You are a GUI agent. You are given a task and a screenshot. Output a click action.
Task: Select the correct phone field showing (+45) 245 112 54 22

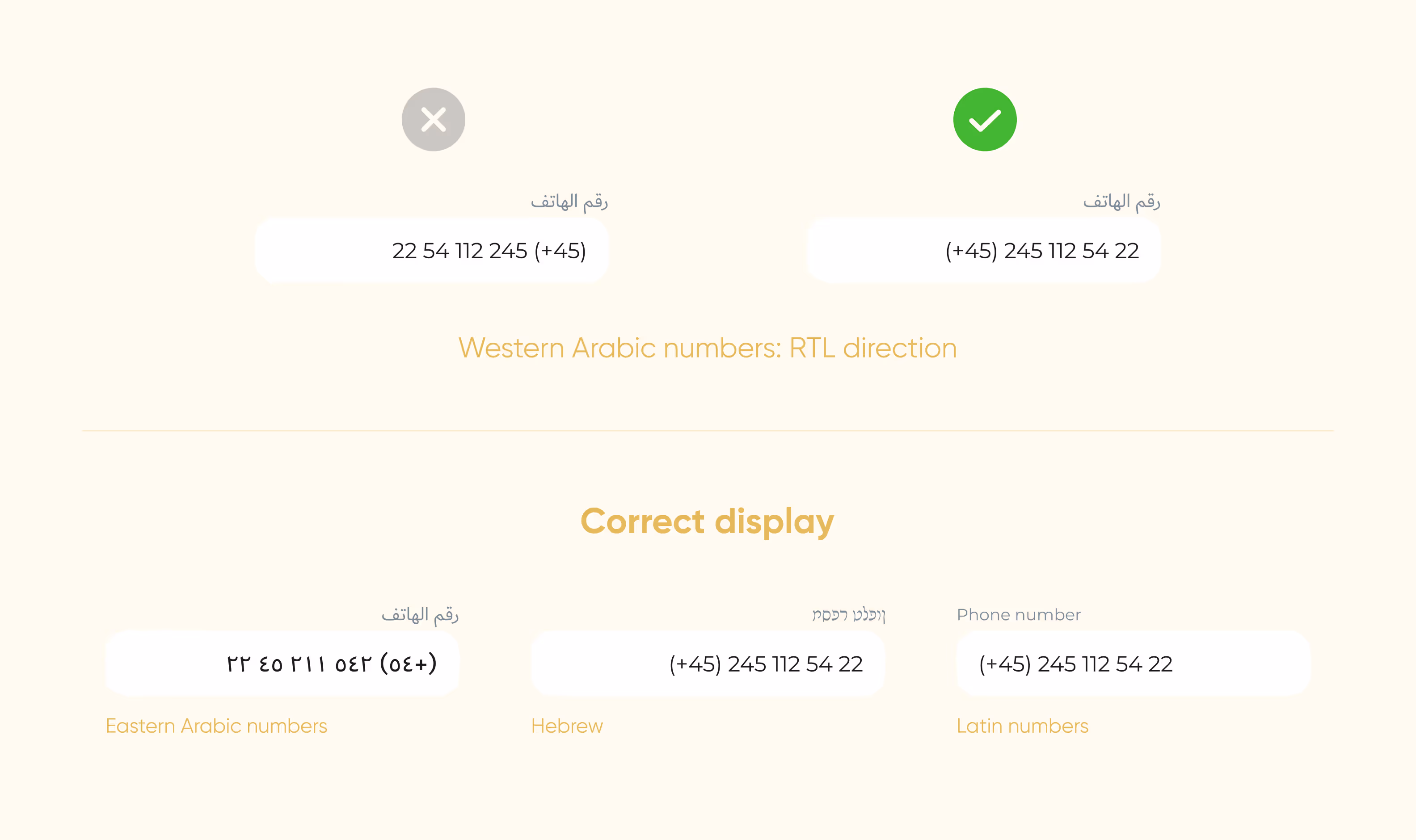(985, 251)
